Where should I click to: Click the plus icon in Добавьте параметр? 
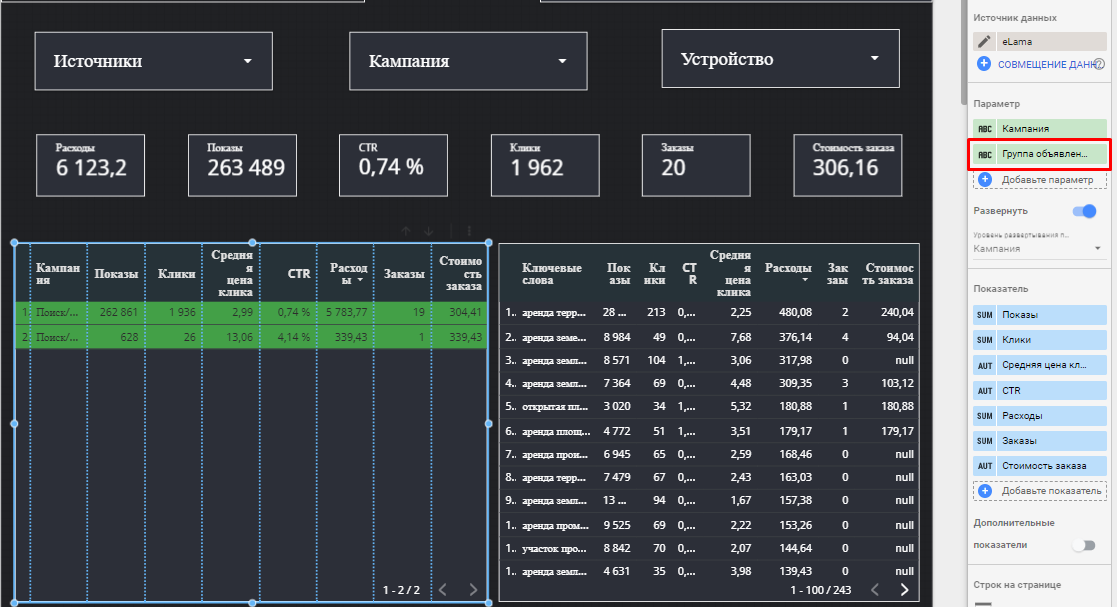pos(984,180)
